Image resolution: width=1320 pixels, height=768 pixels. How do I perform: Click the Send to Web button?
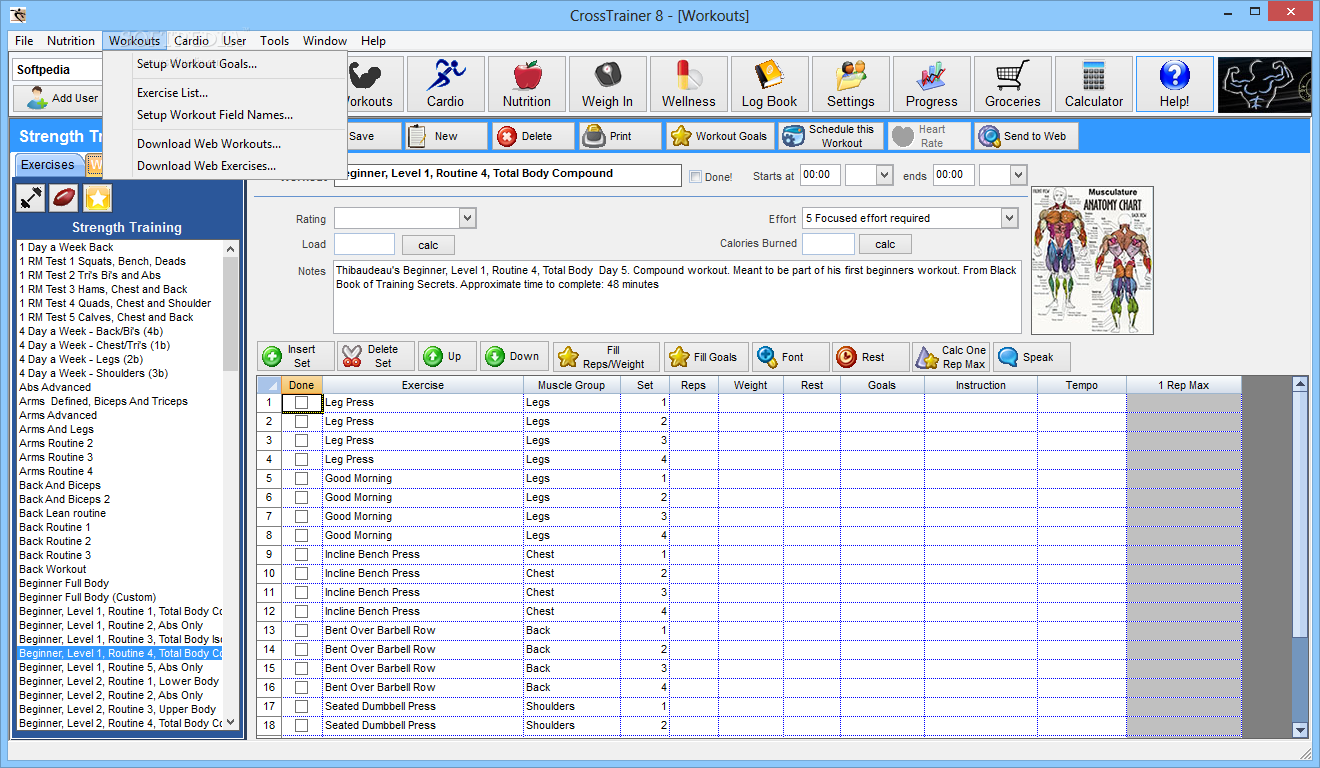[1025, 136]
